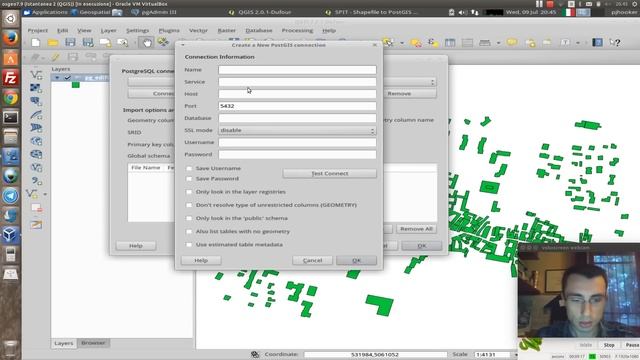This screenshot has width=640, height=360.
Task: Click the Map Tips yellow bubble icon
Action: 512,42
